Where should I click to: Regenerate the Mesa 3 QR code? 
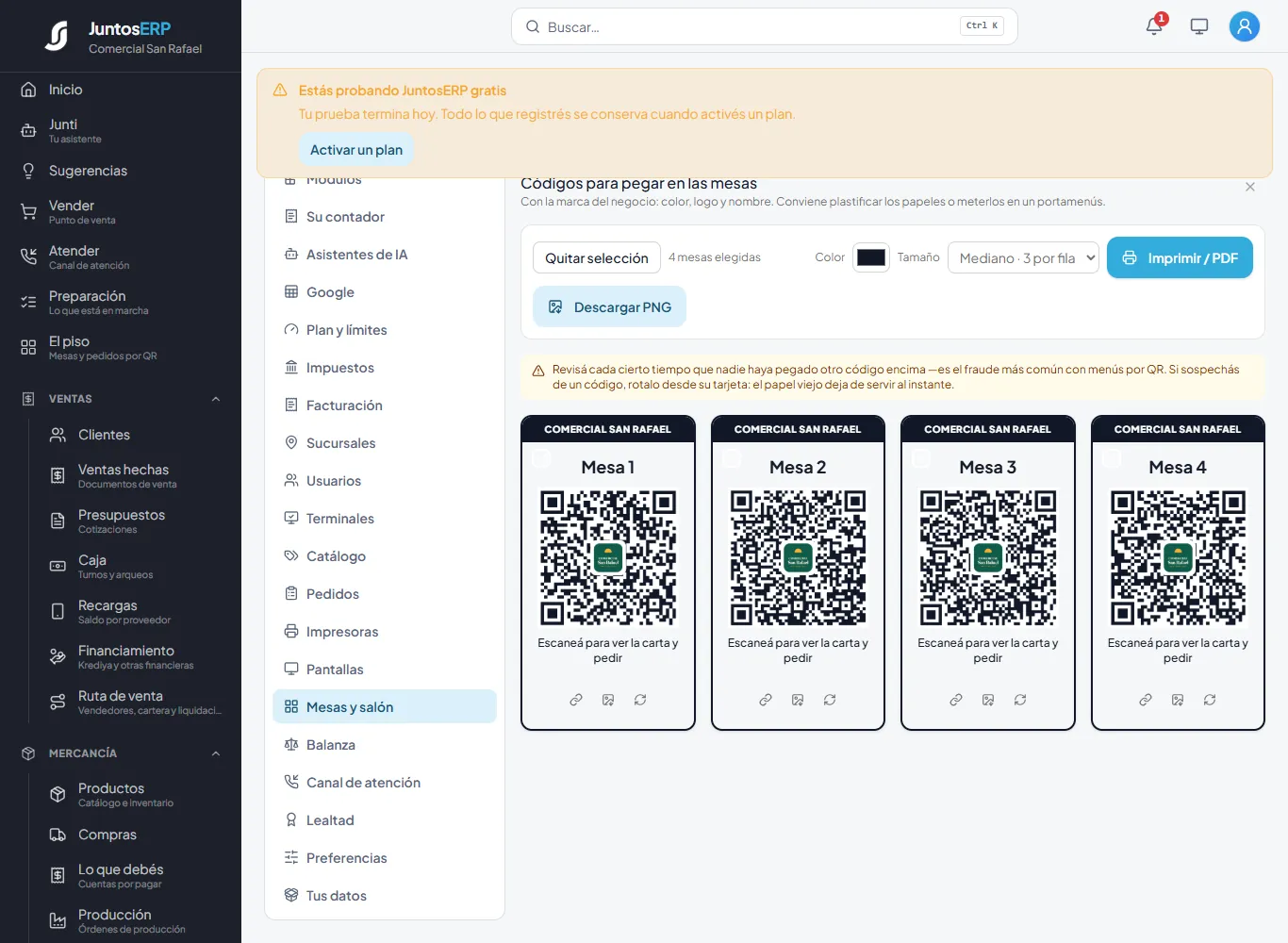point(1020,700)
